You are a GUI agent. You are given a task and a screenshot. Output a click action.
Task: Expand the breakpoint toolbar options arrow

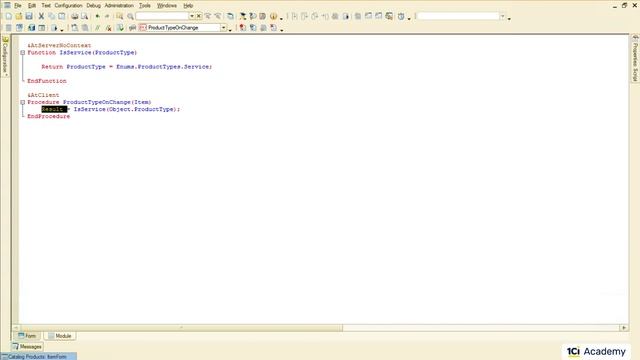(282, 30)
